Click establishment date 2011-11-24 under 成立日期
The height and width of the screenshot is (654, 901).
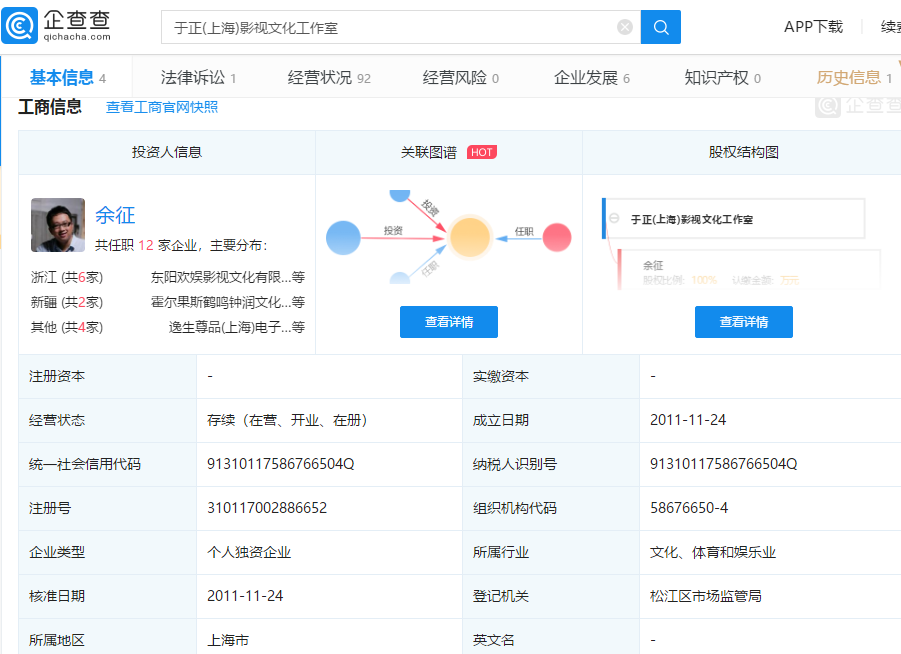coord(688,420)
